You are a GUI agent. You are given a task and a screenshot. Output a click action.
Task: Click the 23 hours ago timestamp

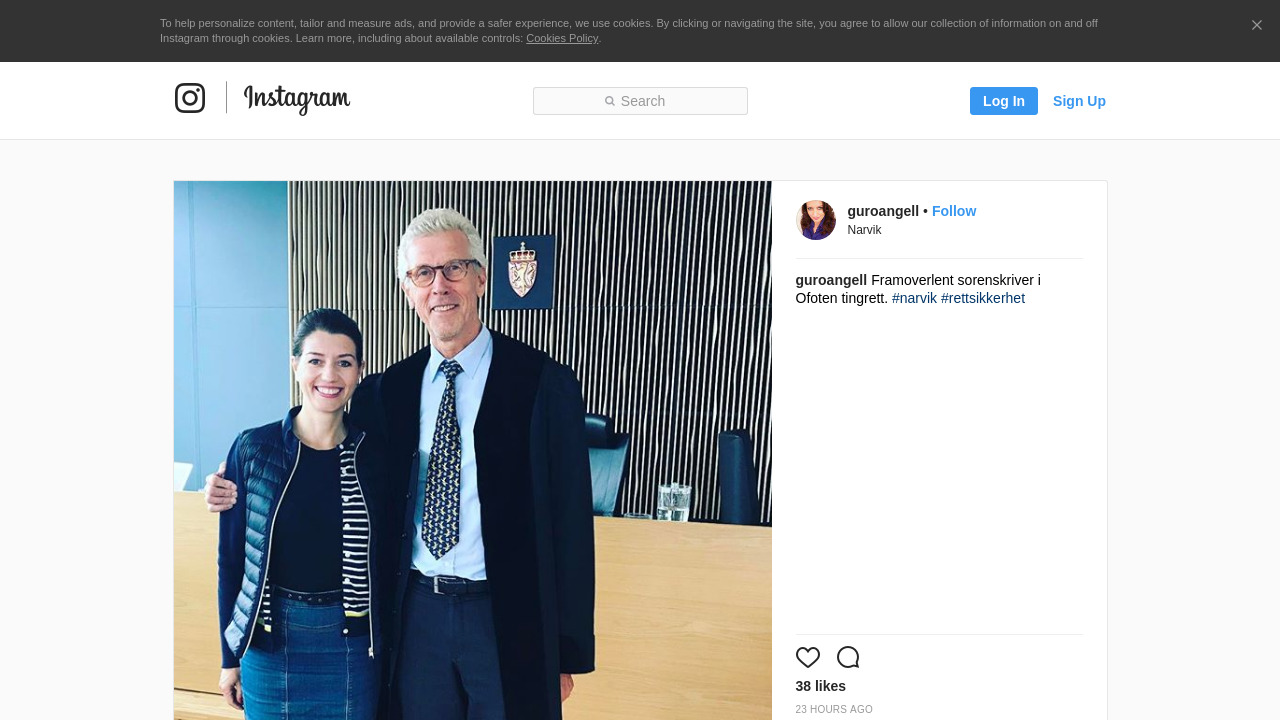click(x=834, y=710)
